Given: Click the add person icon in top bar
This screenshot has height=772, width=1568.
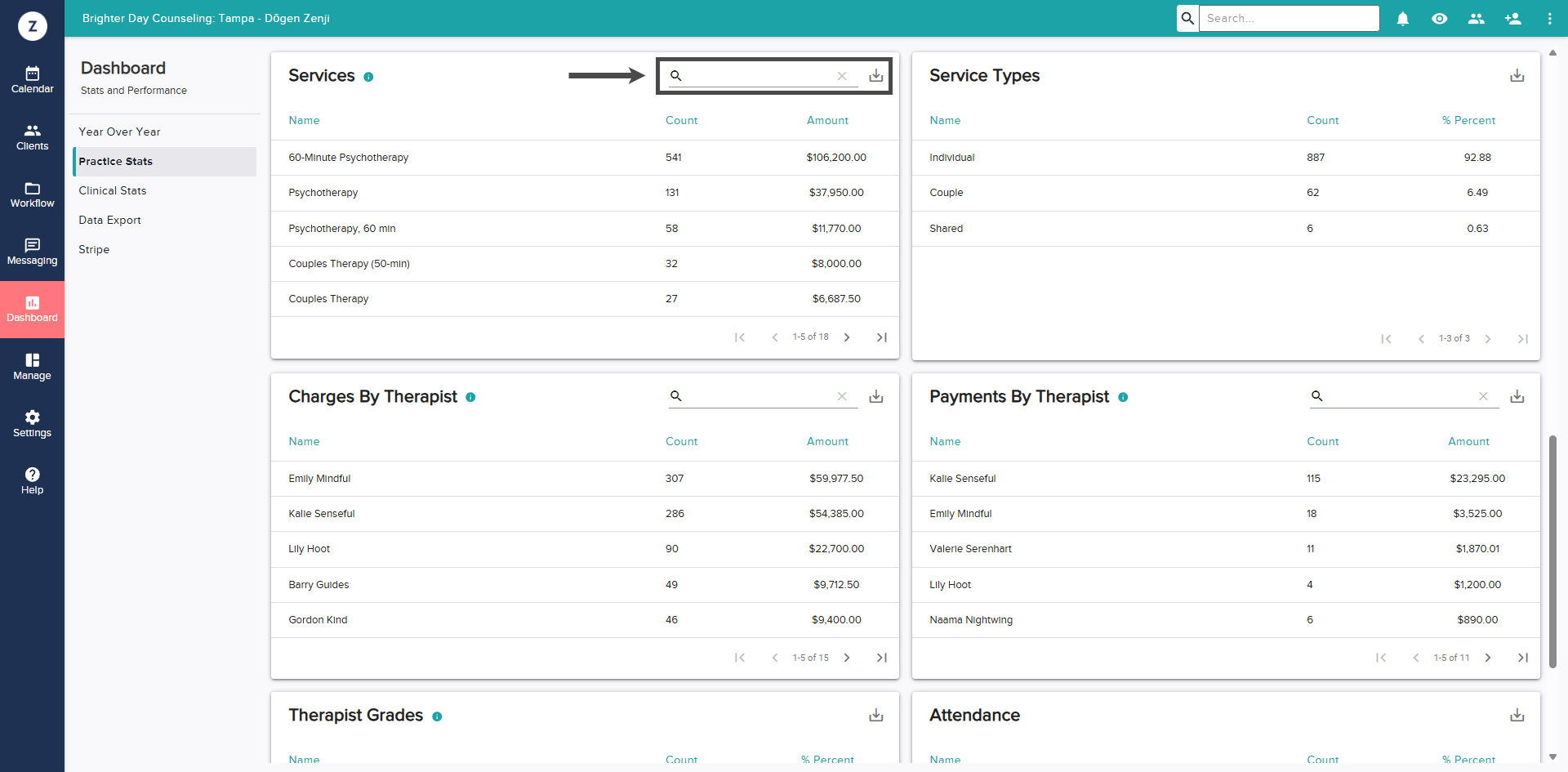Looking at the screenshot, I should [1512, 18].
